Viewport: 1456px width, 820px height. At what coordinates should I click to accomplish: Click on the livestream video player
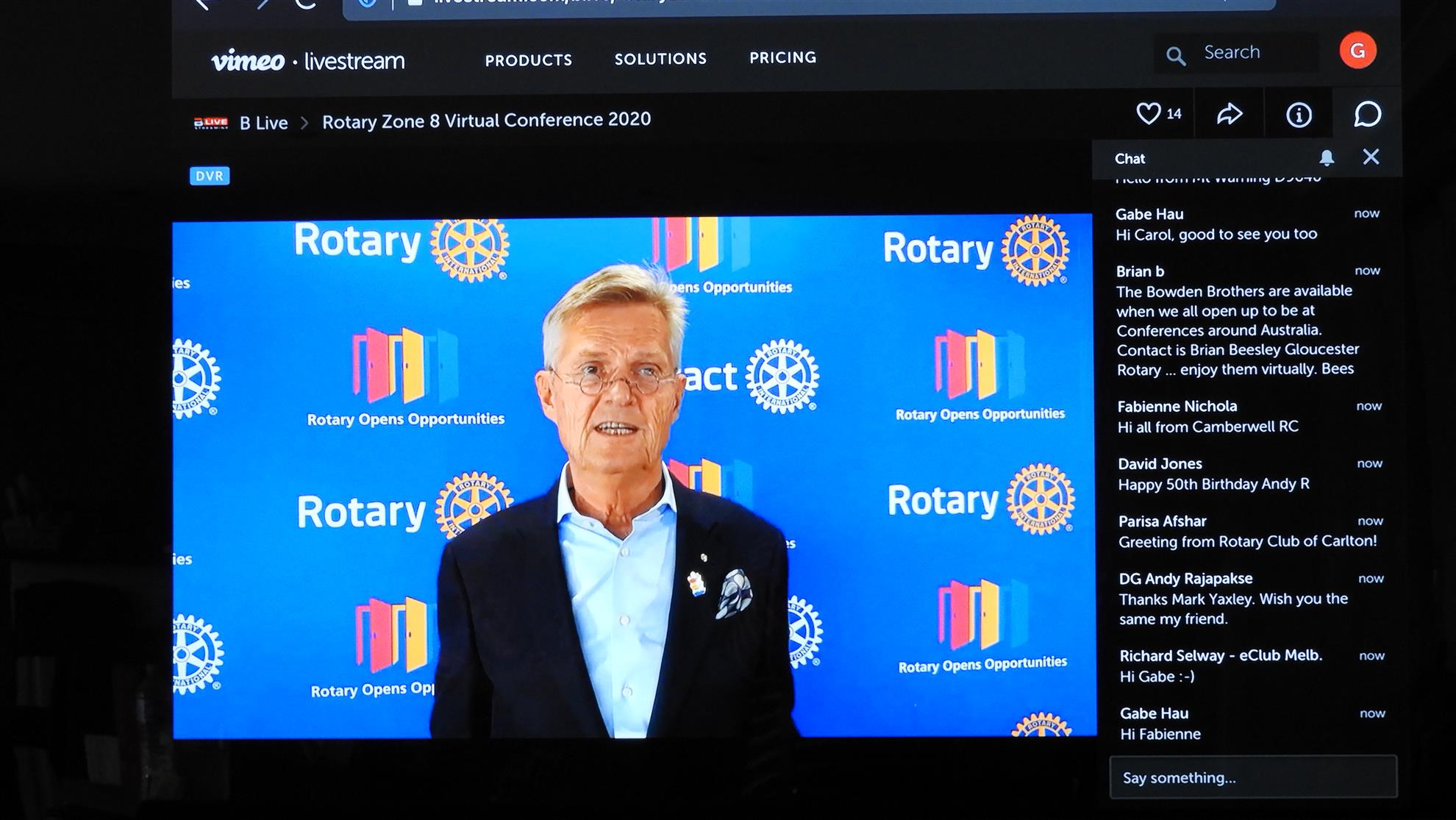coord(633,477)
